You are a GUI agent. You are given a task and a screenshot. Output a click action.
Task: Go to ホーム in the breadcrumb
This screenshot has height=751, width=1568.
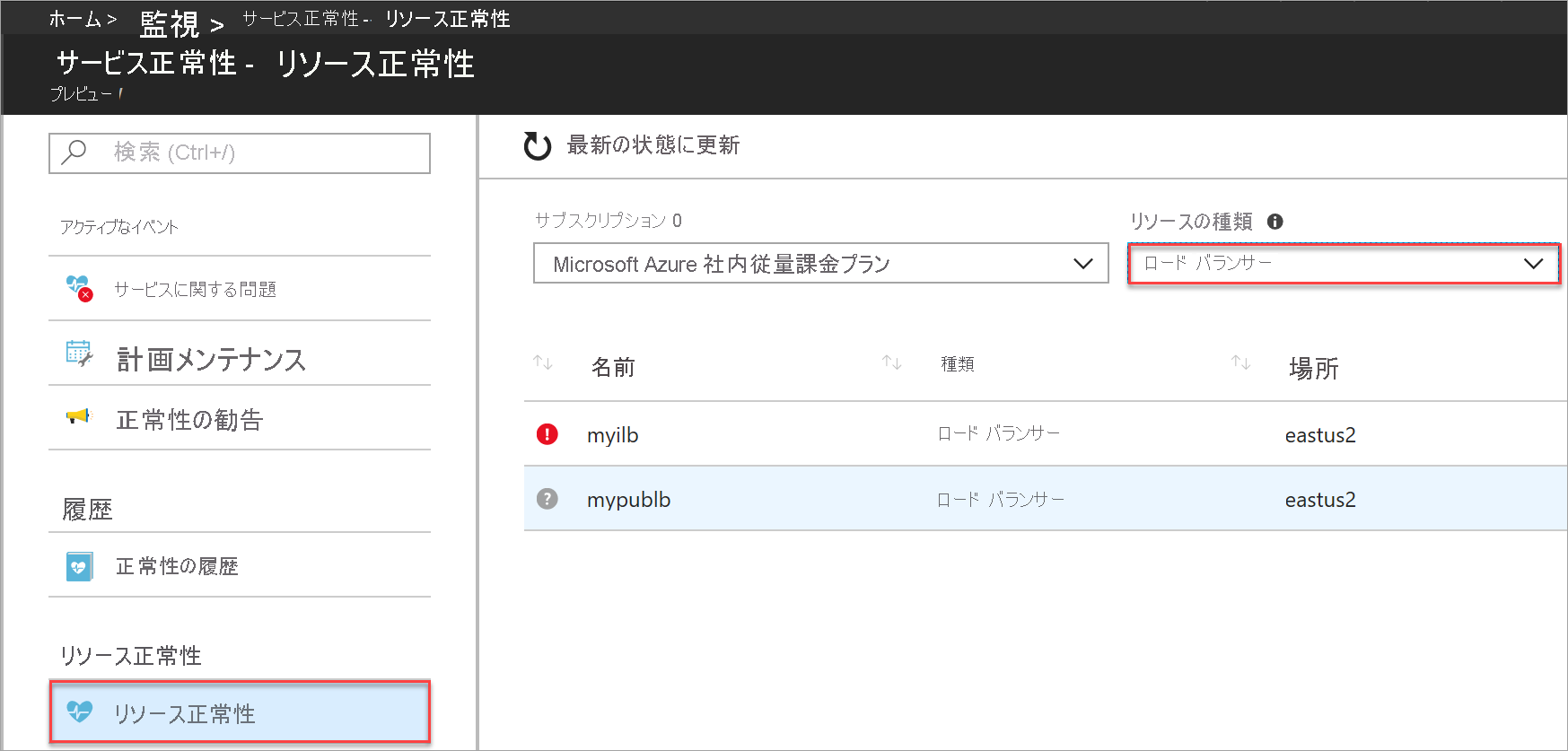[75, 19]
